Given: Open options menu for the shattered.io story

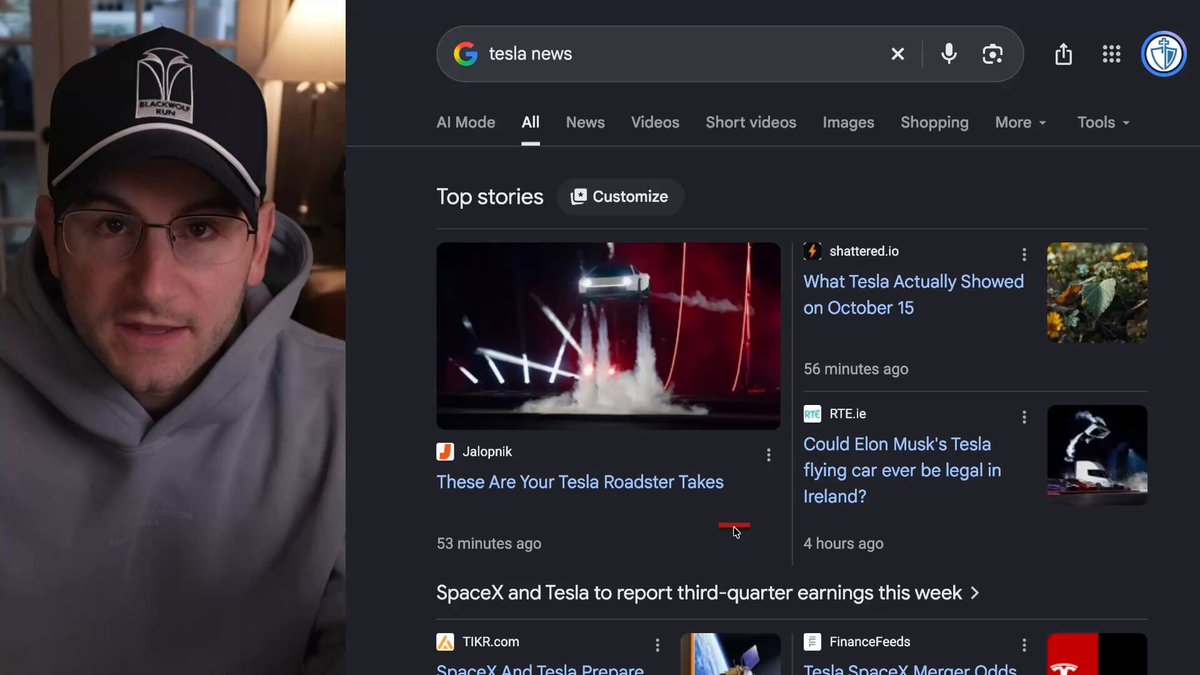Looking at the screenshot, I should tap(1024, 255).
